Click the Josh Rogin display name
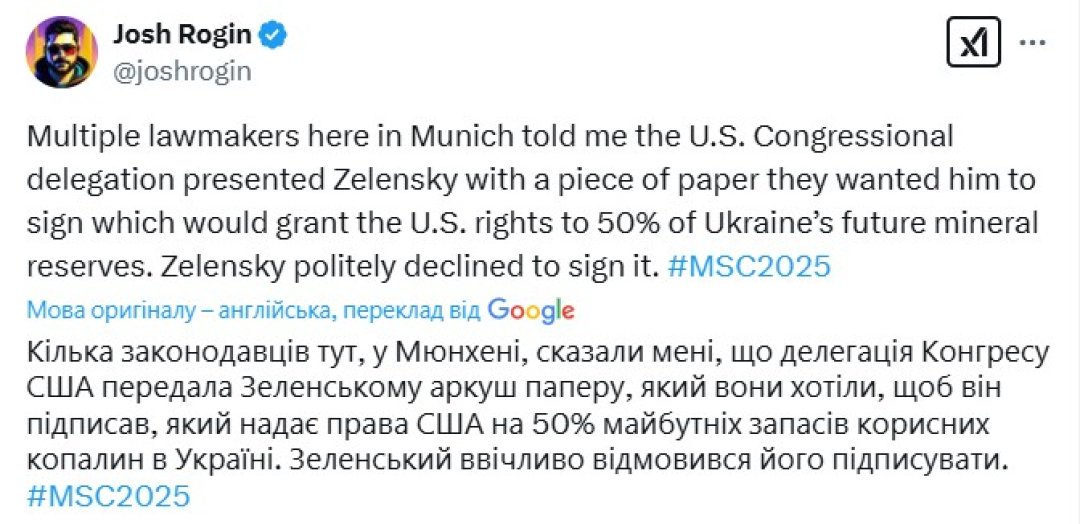Image resolution: width=1088 pixels, height=524 pixels. click(x=183, y=35)
